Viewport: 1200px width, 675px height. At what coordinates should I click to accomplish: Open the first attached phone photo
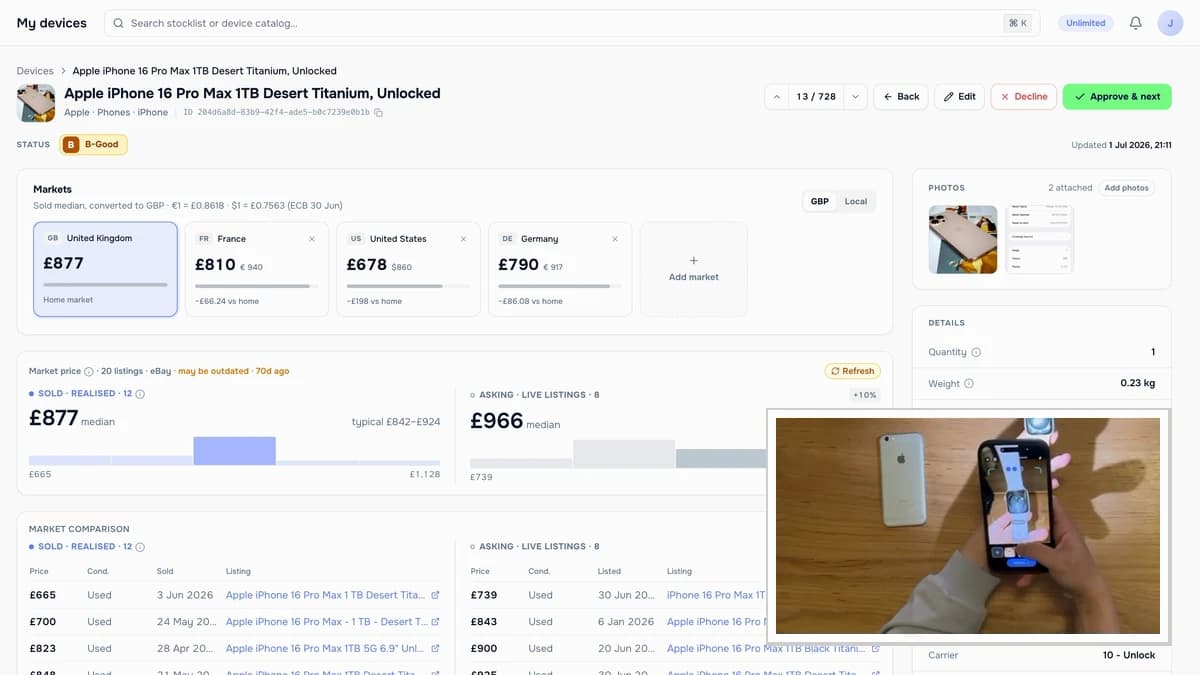(963, 240)
